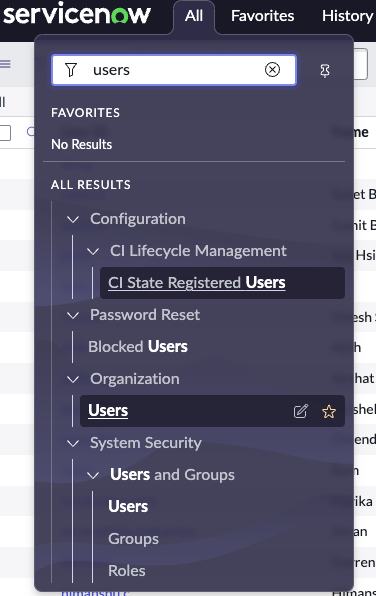Pin the All menu panel
The height and width of the screenshot is (596, 376).
pyautogui.click(x=325, y=71)
